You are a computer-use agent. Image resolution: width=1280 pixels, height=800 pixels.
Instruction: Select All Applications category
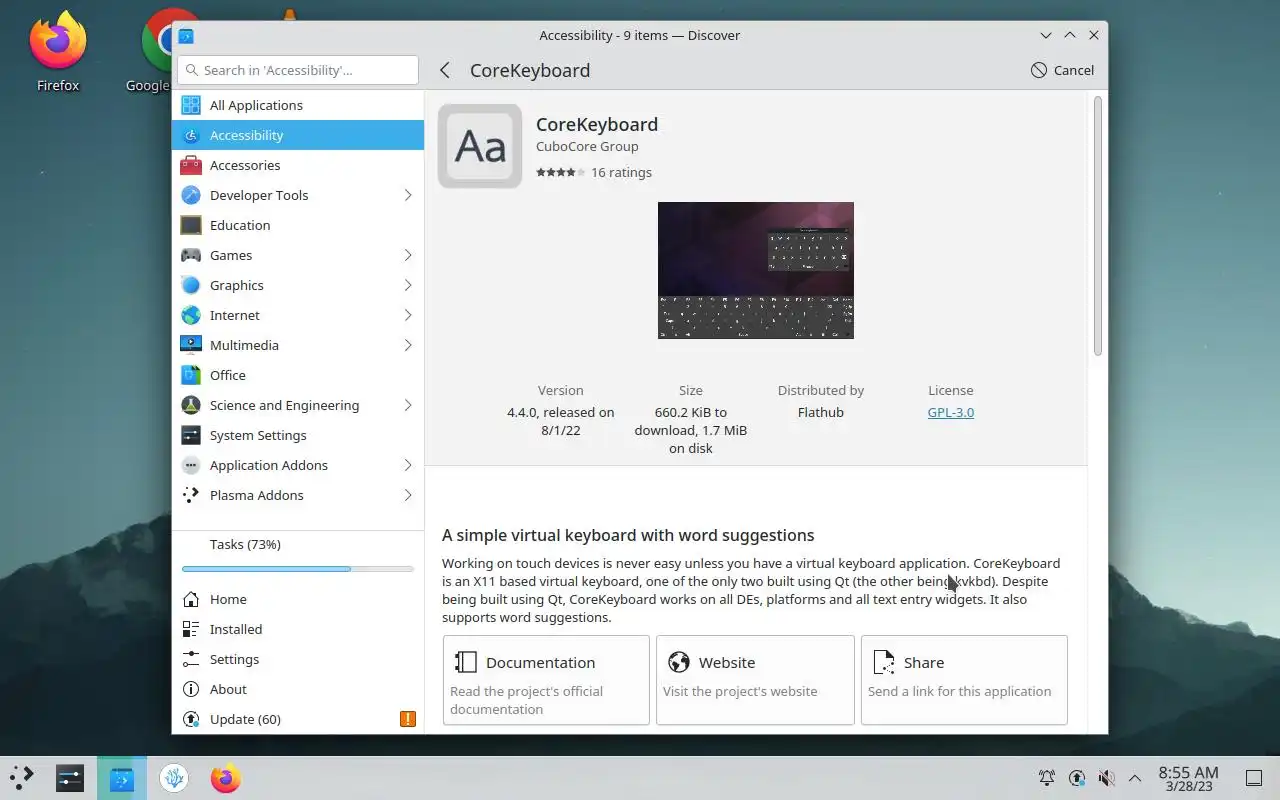[298, 105]
